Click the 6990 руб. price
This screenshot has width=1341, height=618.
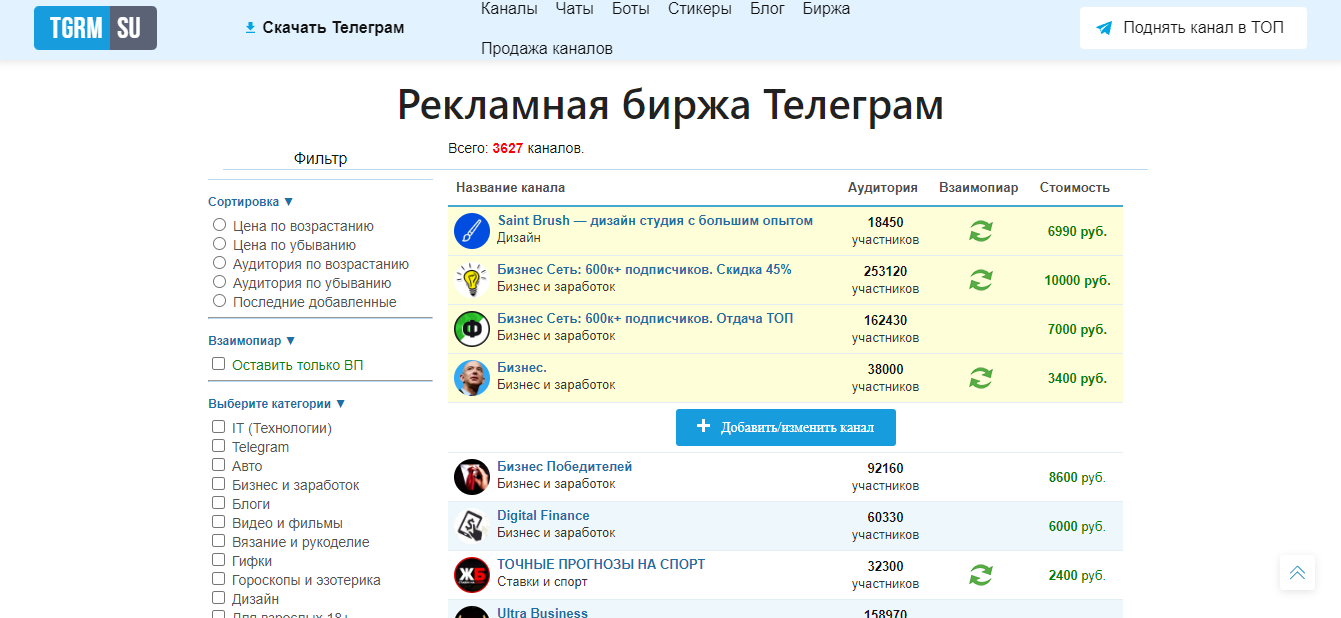tap(1077, 231)
